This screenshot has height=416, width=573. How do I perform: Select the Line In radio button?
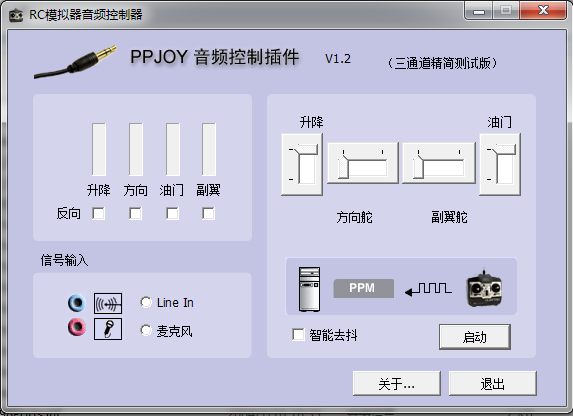click(146, 302)
